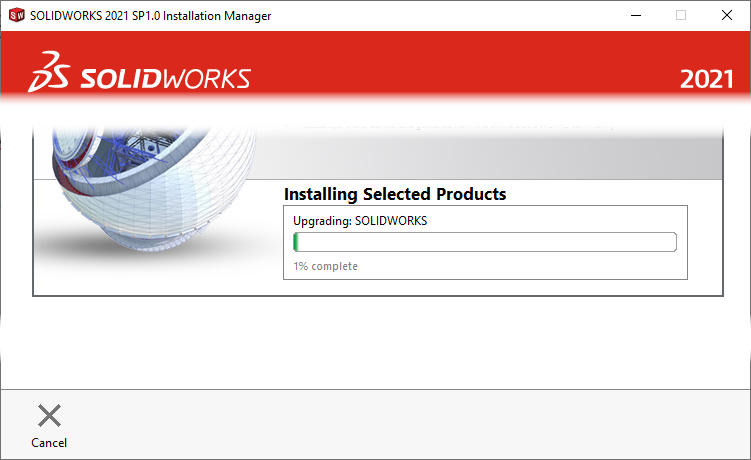Click the SOLIDWORKS logo in red banner

point(139,72)
